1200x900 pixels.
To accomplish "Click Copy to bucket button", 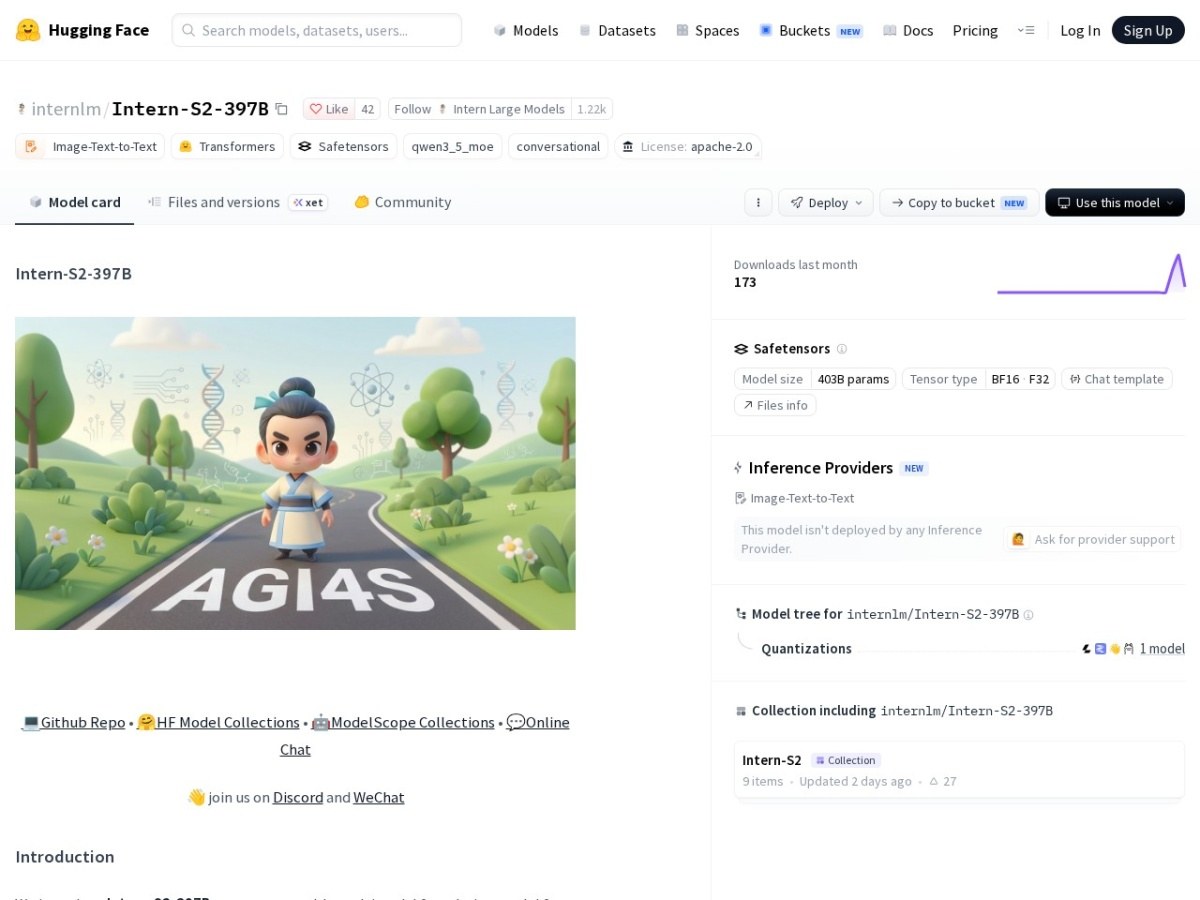I will 959,202.
